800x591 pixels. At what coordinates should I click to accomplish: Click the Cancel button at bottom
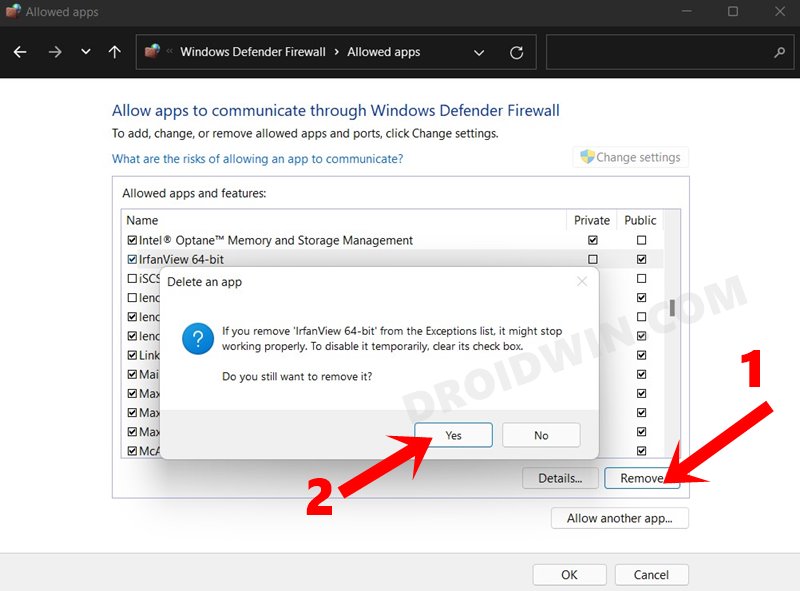[651, 575]
